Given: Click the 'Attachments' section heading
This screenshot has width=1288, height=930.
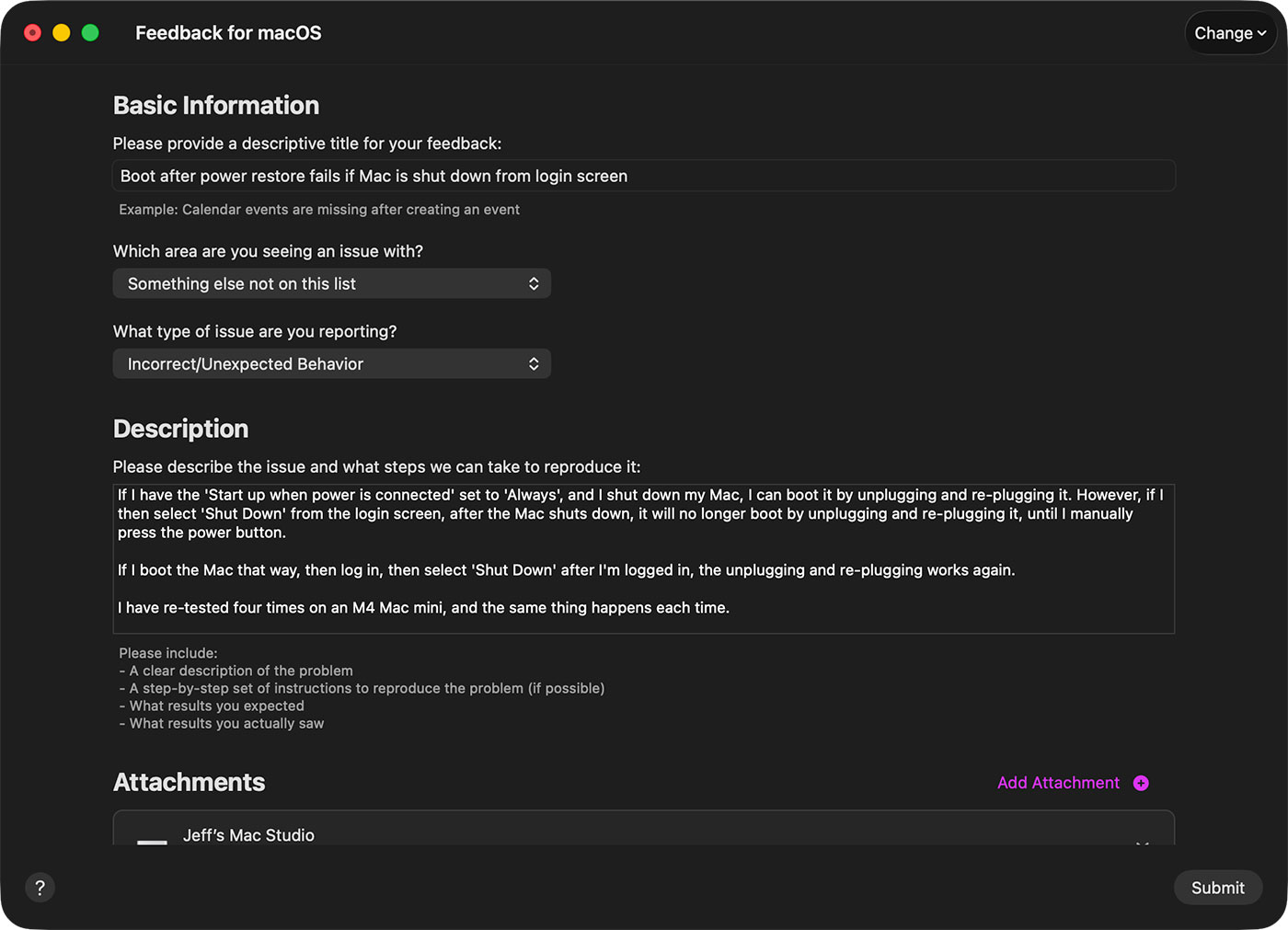Looking at the screenshot, I should pos(190,782).
